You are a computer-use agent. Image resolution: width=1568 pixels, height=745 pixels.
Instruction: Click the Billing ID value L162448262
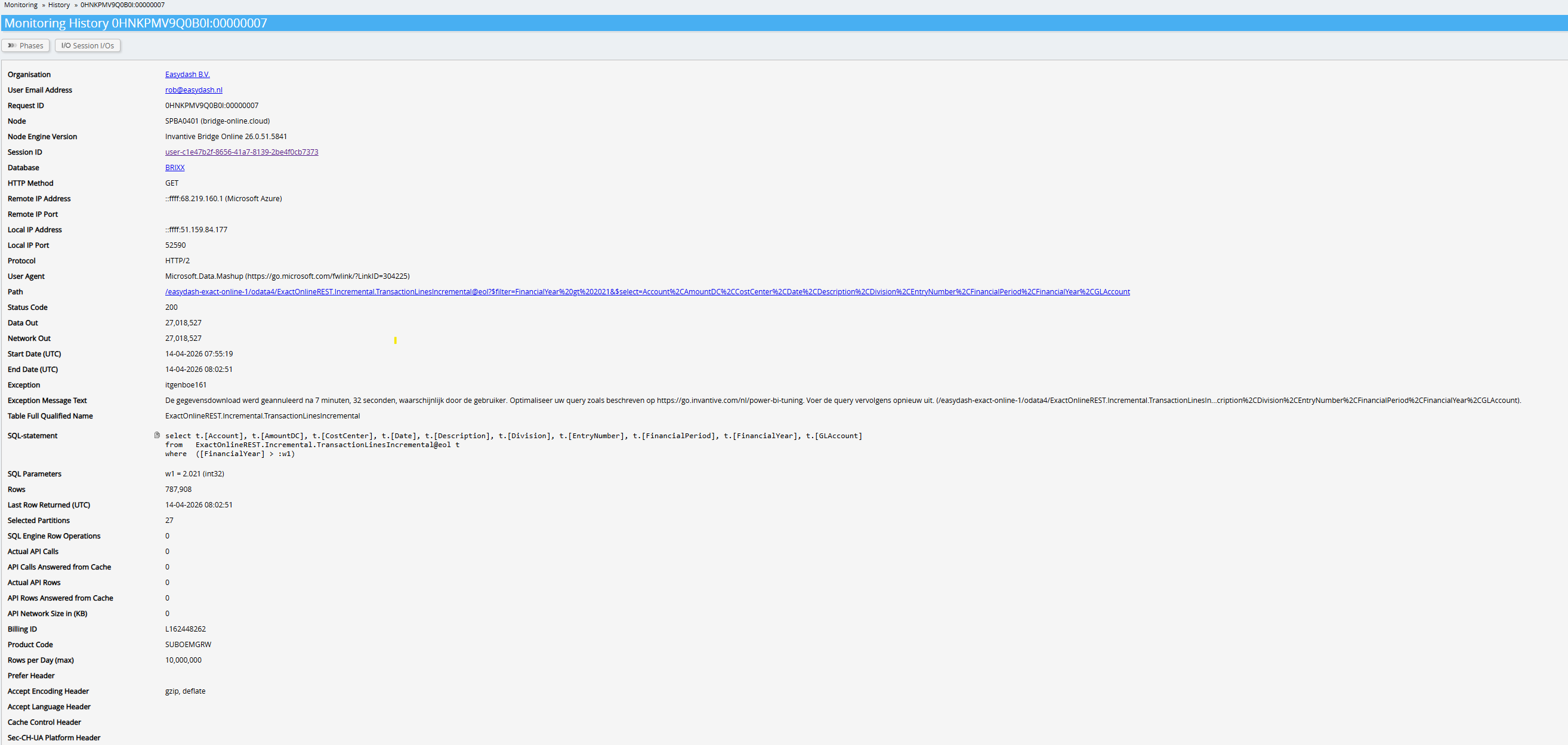(185, 629)
